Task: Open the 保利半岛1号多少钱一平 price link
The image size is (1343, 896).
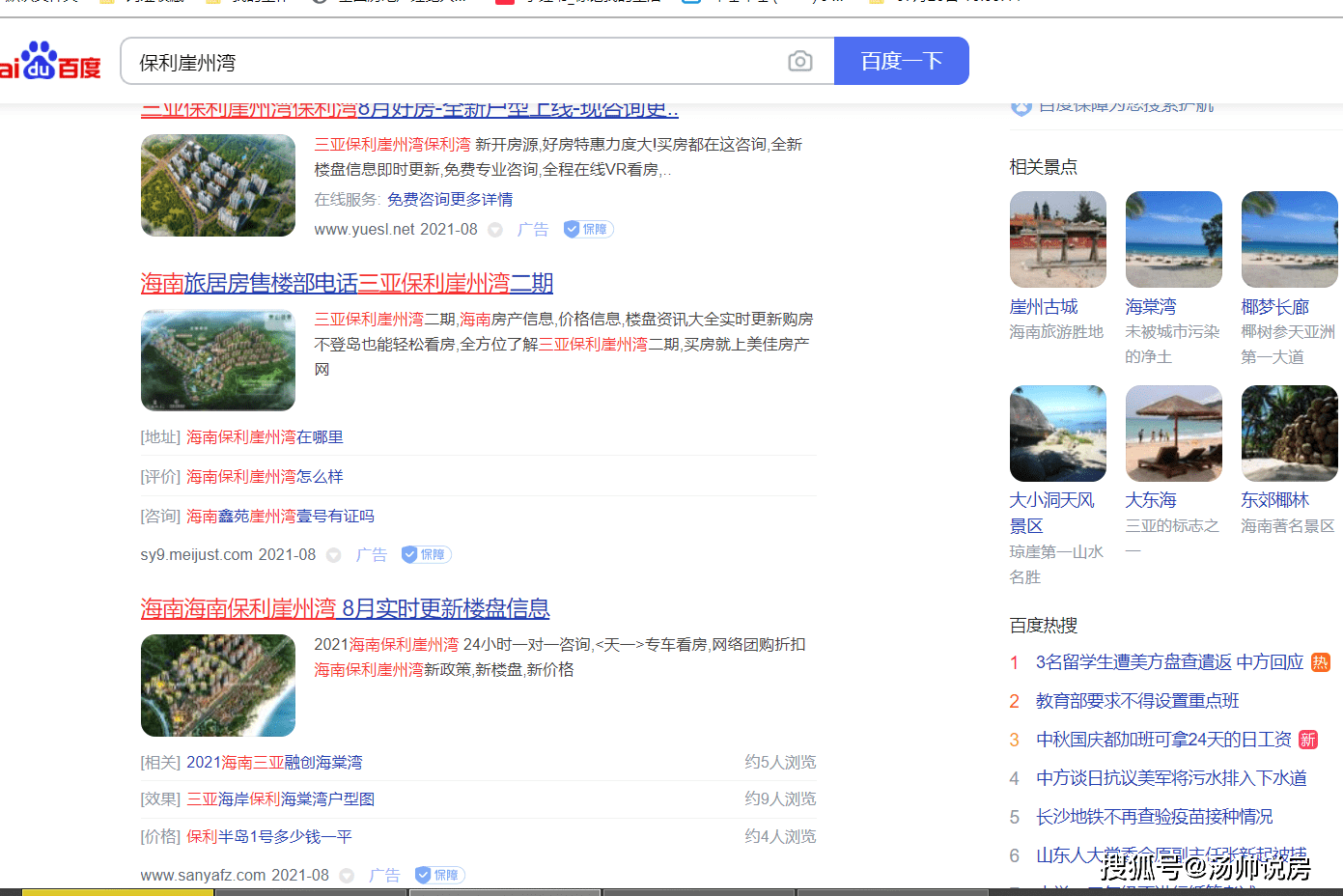Action: (x=269, y=836)
